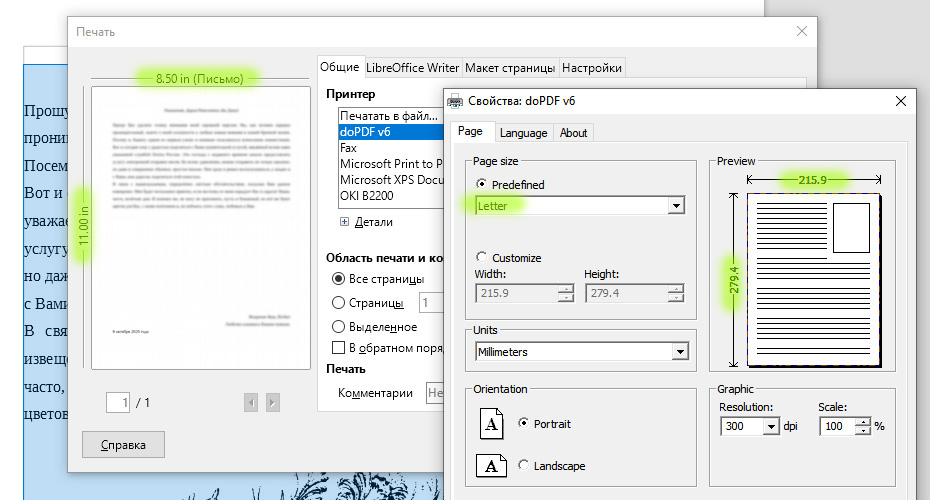Click the Справка help button
930x500 pixels.
pyautogui.click(x=123, y=445)
